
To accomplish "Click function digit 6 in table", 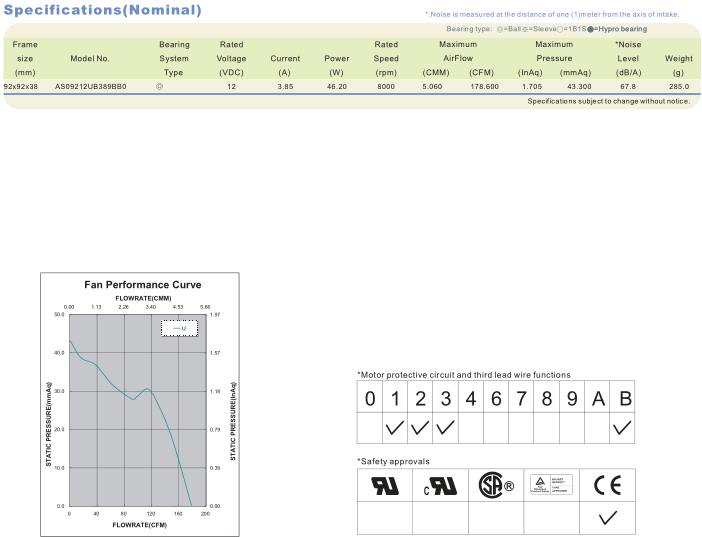I will point(496,399).
